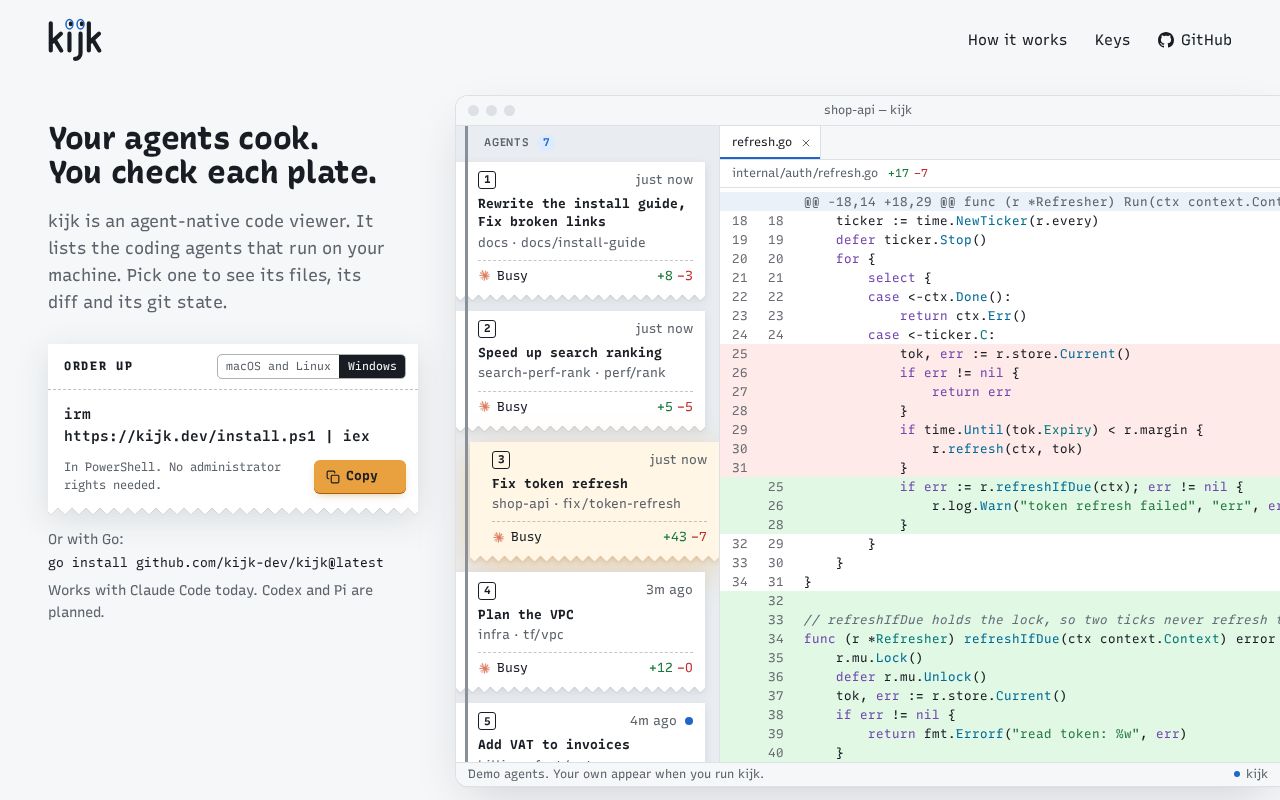1280x800 pixels.
Task: Click the agents count badge showing 7
Action: pos(546,142)
